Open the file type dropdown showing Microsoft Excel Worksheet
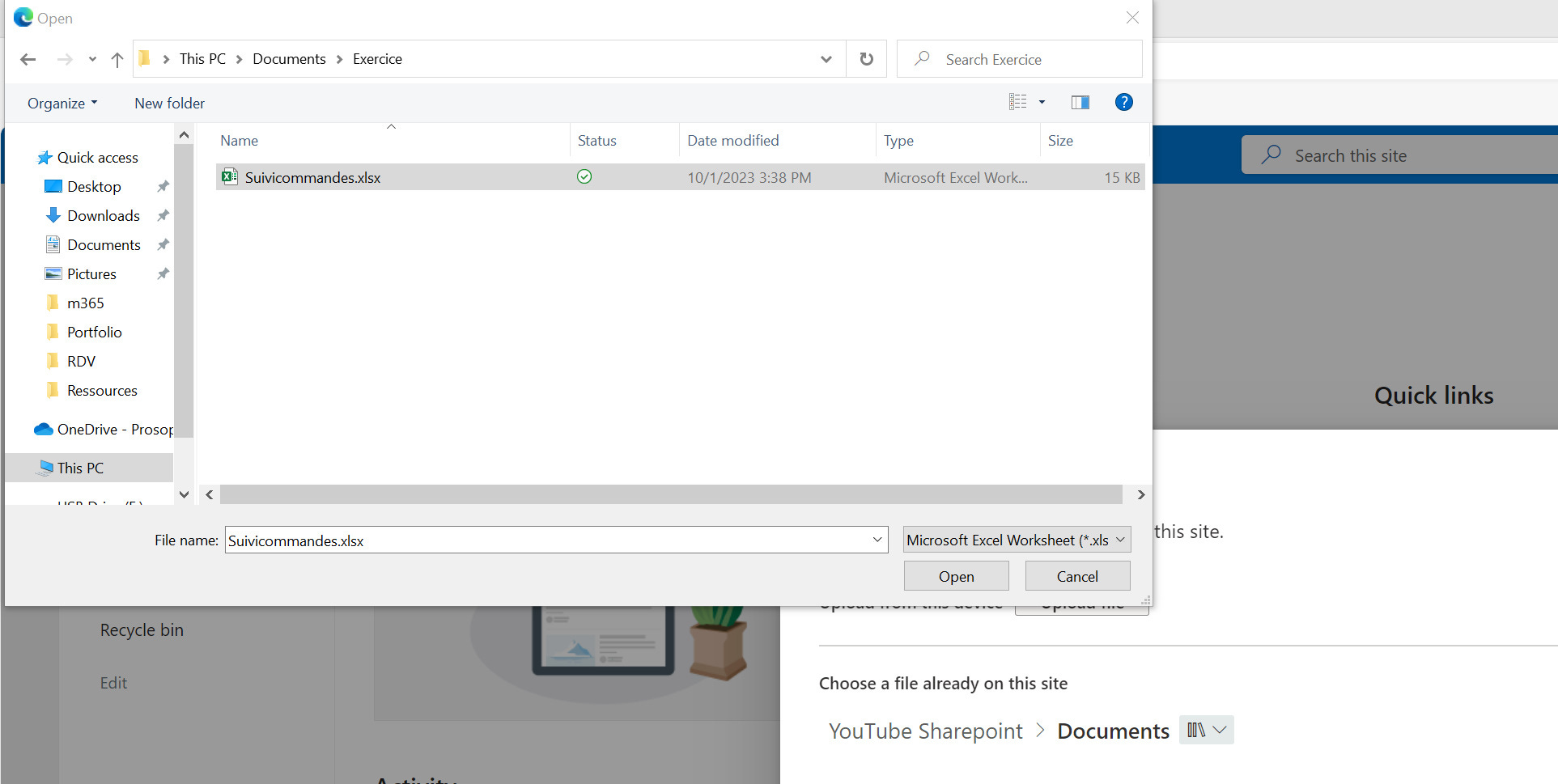The height and width of the screenshot is (784, 1558). 1016,540
